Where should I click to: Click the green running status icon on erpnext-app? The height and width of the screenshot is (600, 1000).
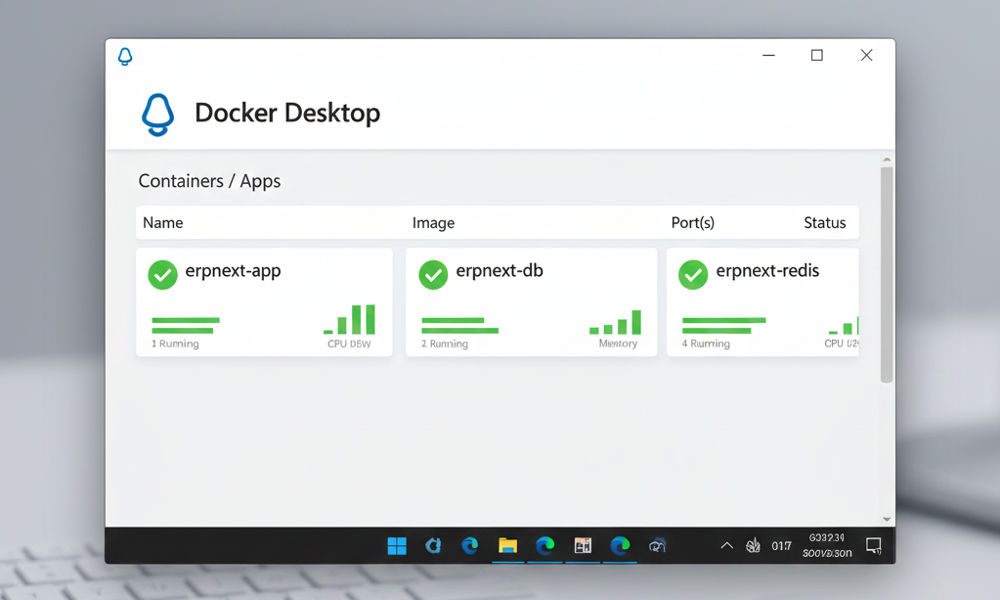tap(162, 274)
